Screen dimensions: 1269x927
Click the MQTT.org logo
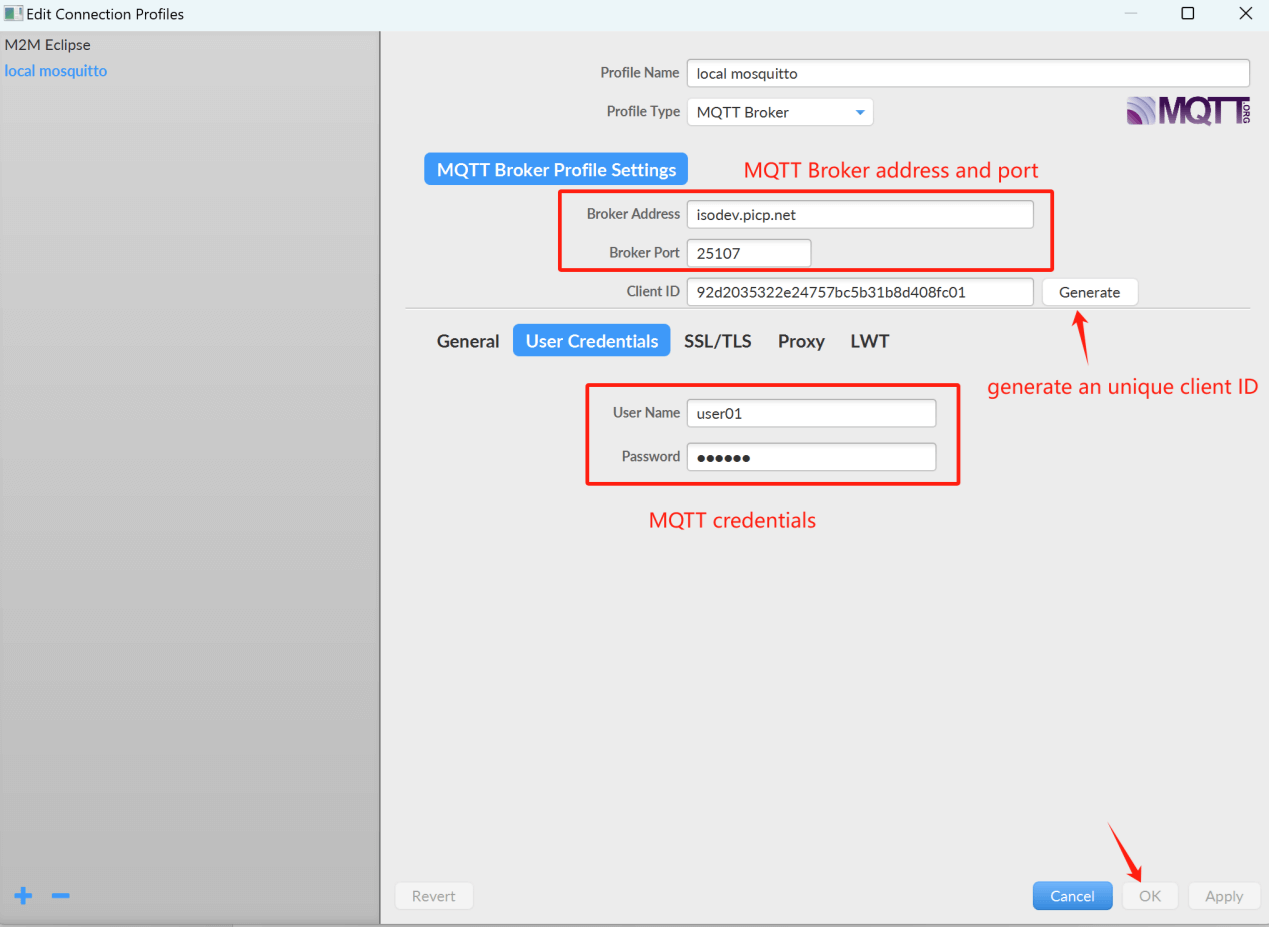[x=1188, y=111]
